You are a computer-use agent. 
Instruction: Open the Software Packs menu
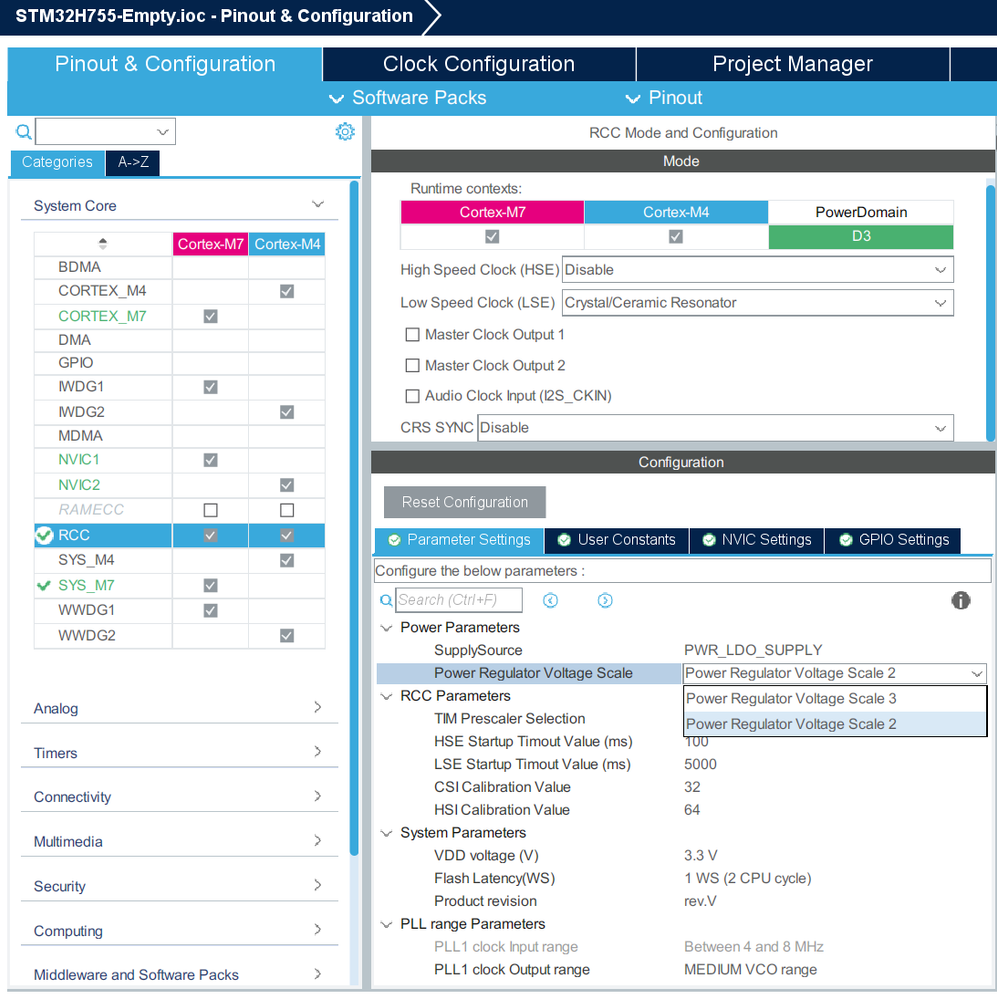pyautogui.click(x=408, y=98)
